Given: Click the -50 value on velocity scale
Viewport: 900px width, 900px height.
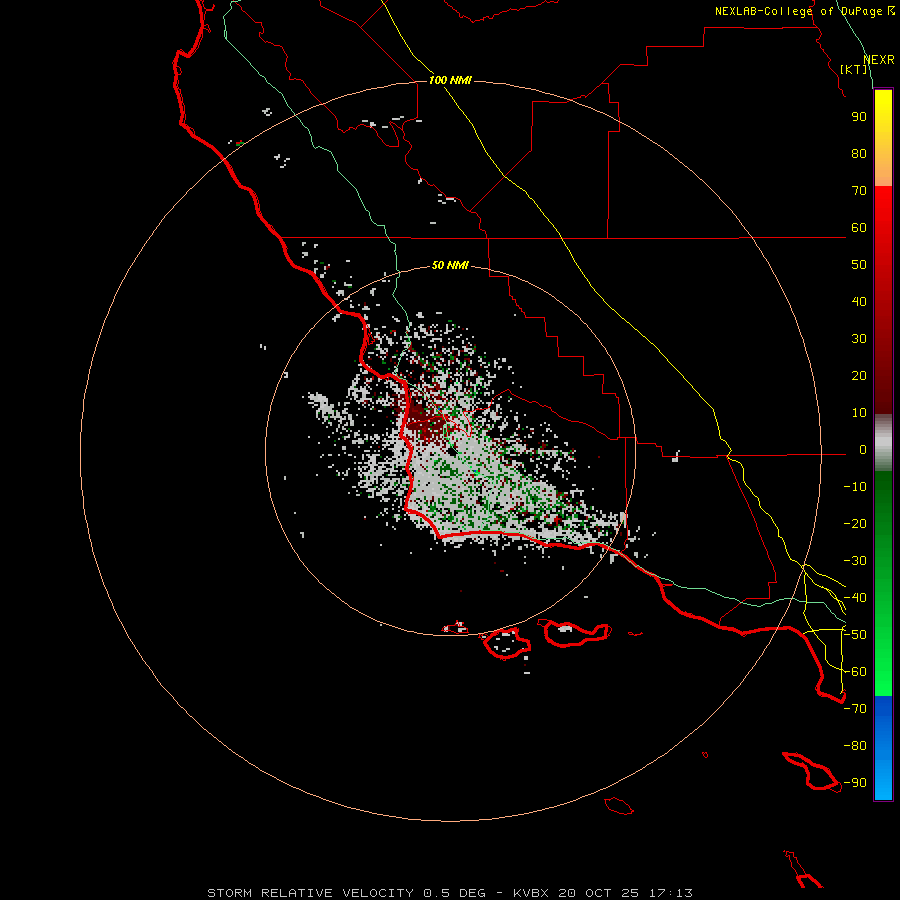Looking at the screenshot, I should click(855, 635).
